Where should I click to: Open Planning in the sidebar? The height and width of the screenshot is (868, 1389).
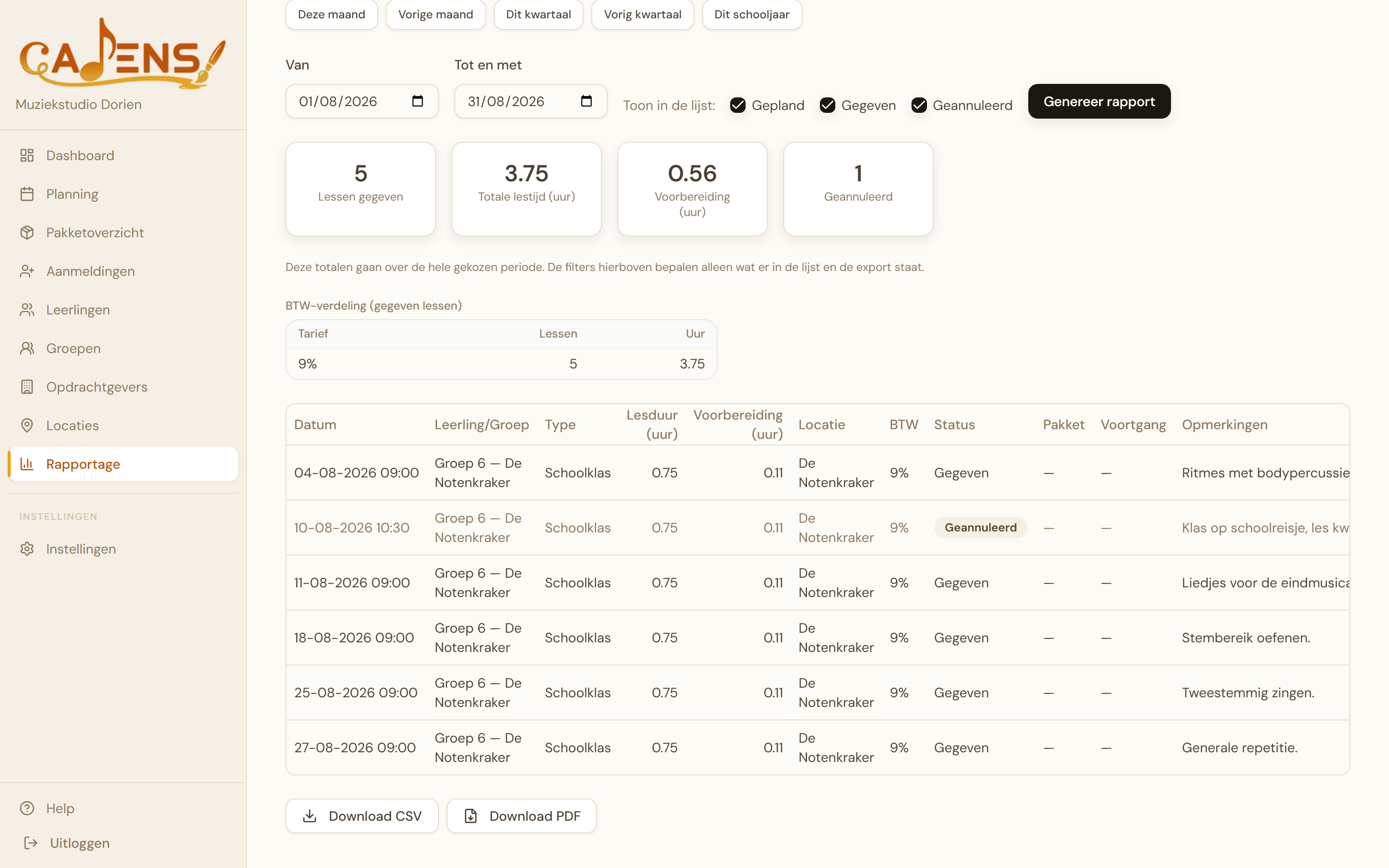coord(123,194)
